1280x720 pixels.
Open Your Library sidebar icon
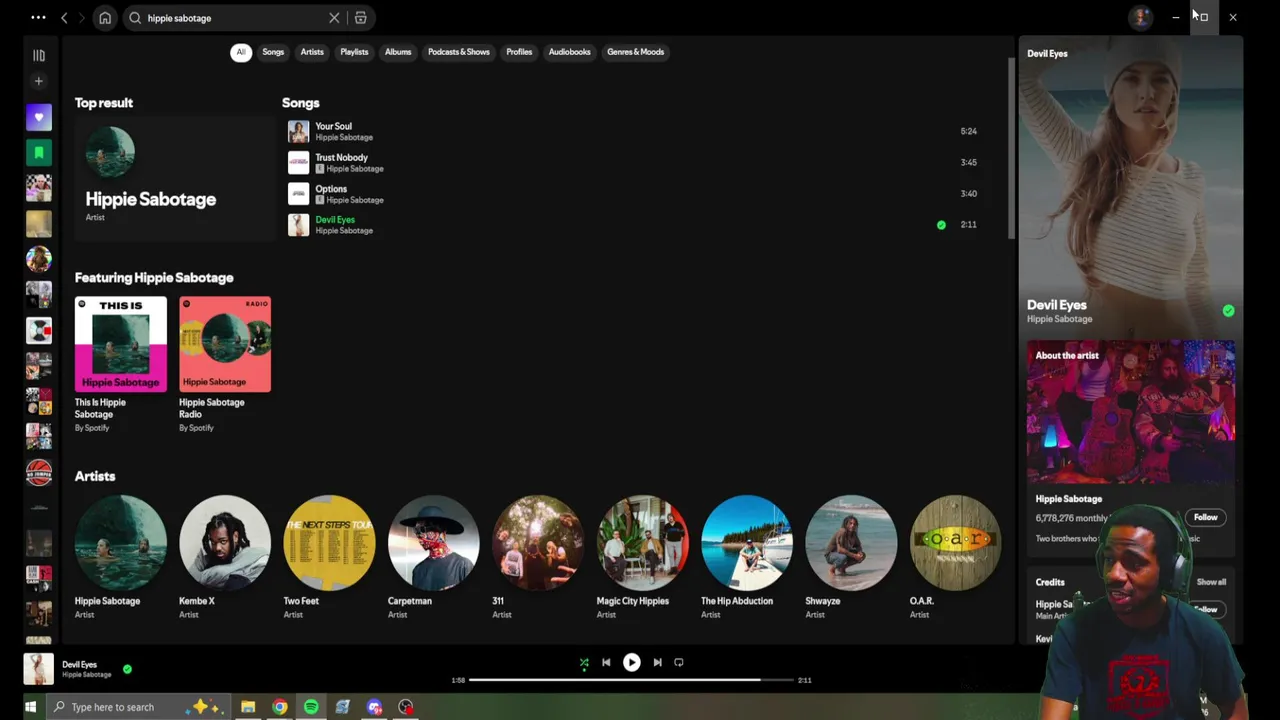(x=39, y=56)
